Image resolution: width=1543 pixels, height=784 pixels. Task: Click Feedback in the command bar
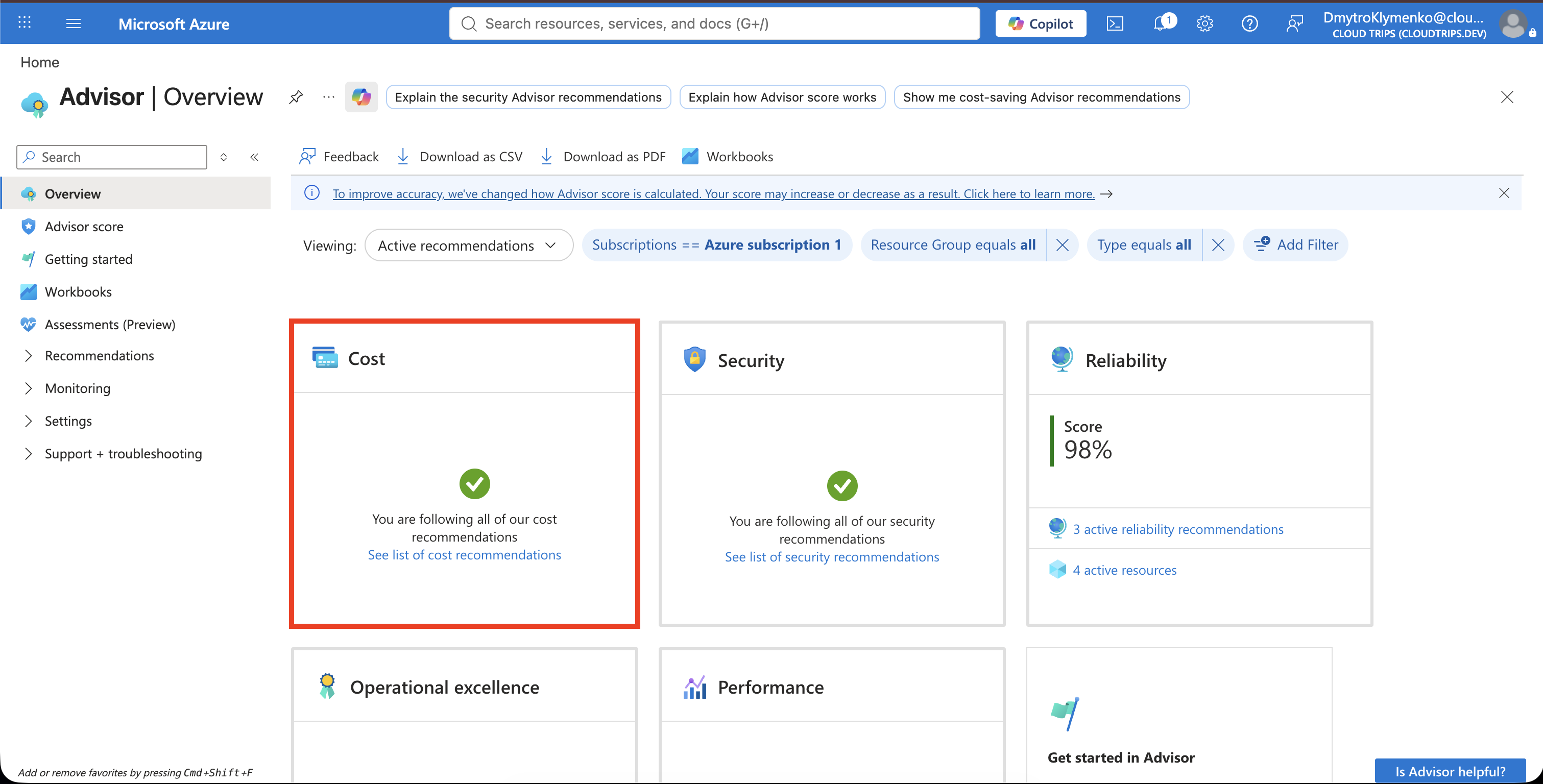click(339, 157)
